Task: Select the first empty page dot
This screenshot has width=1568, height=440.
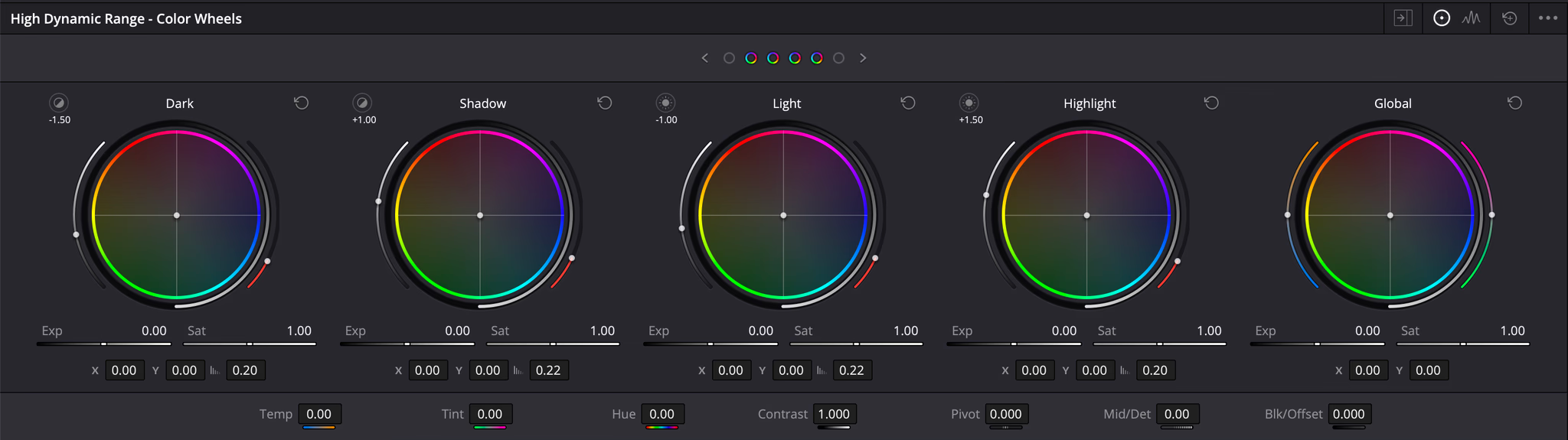Action: 729,58
